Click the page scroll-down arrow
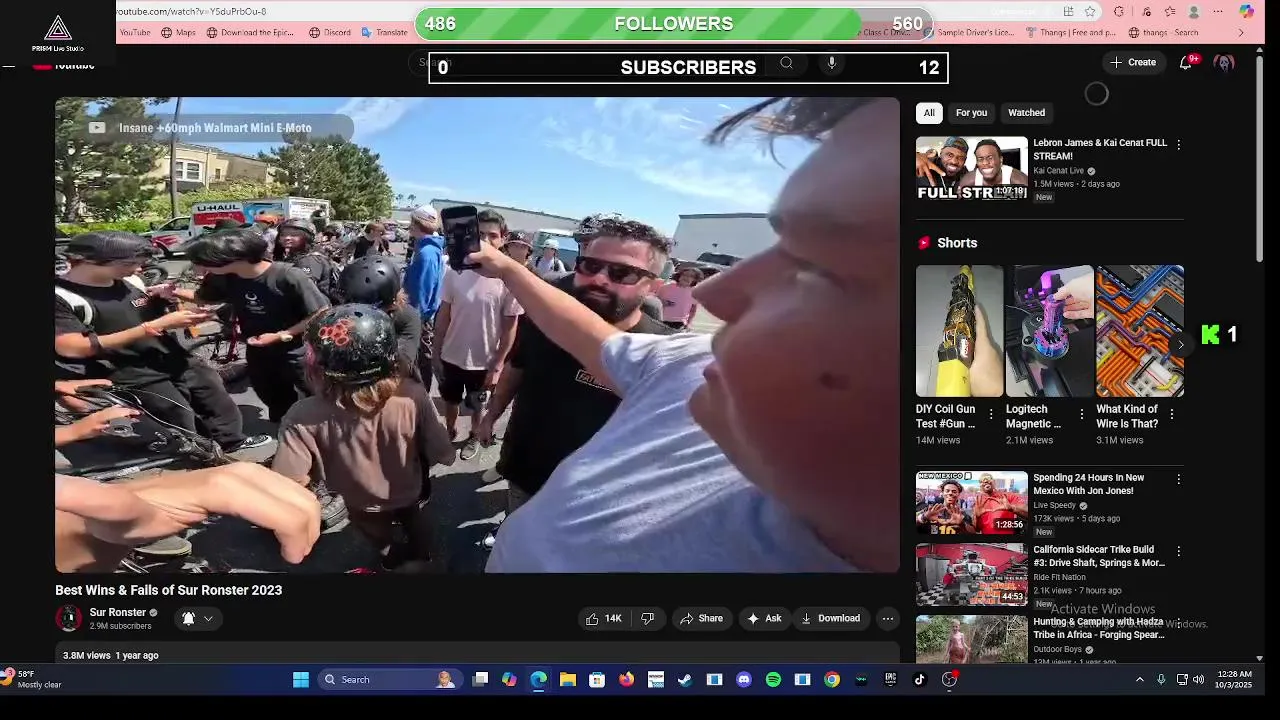The height and width of the screenshot is (720, 1280). tap(1259, 658)
